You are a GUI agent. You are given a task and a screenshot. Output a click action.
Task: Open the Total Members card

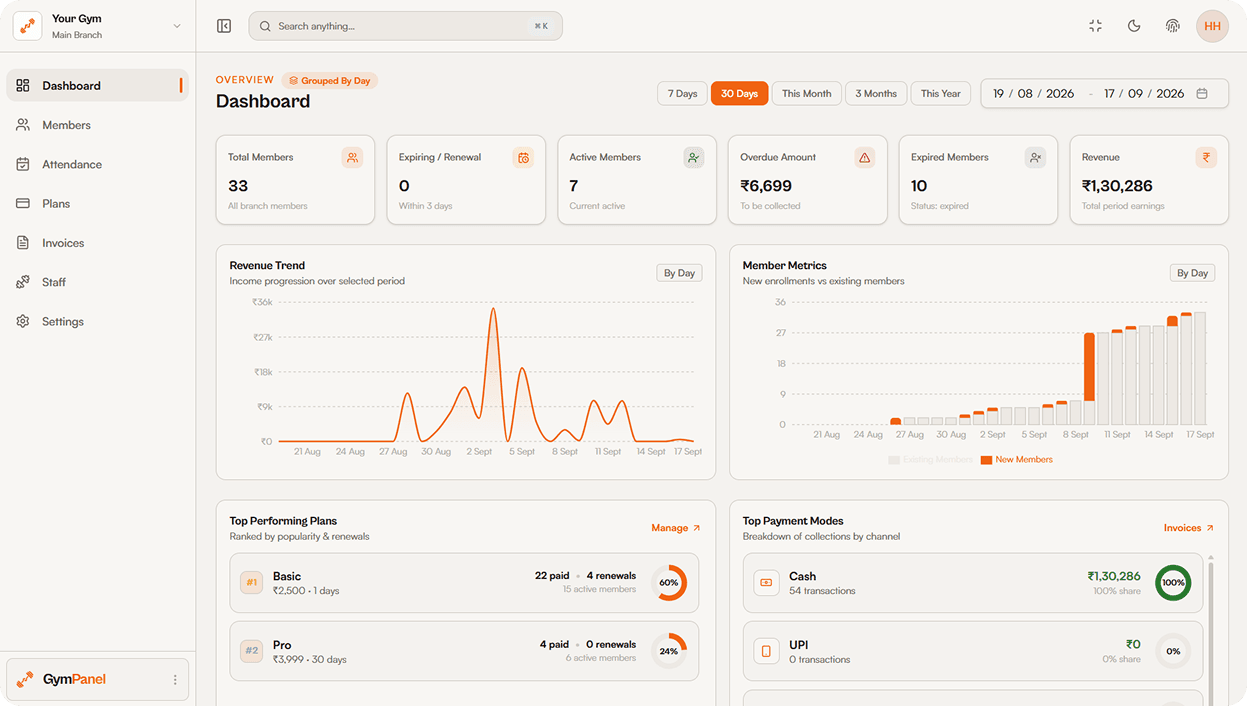[295, 180]
